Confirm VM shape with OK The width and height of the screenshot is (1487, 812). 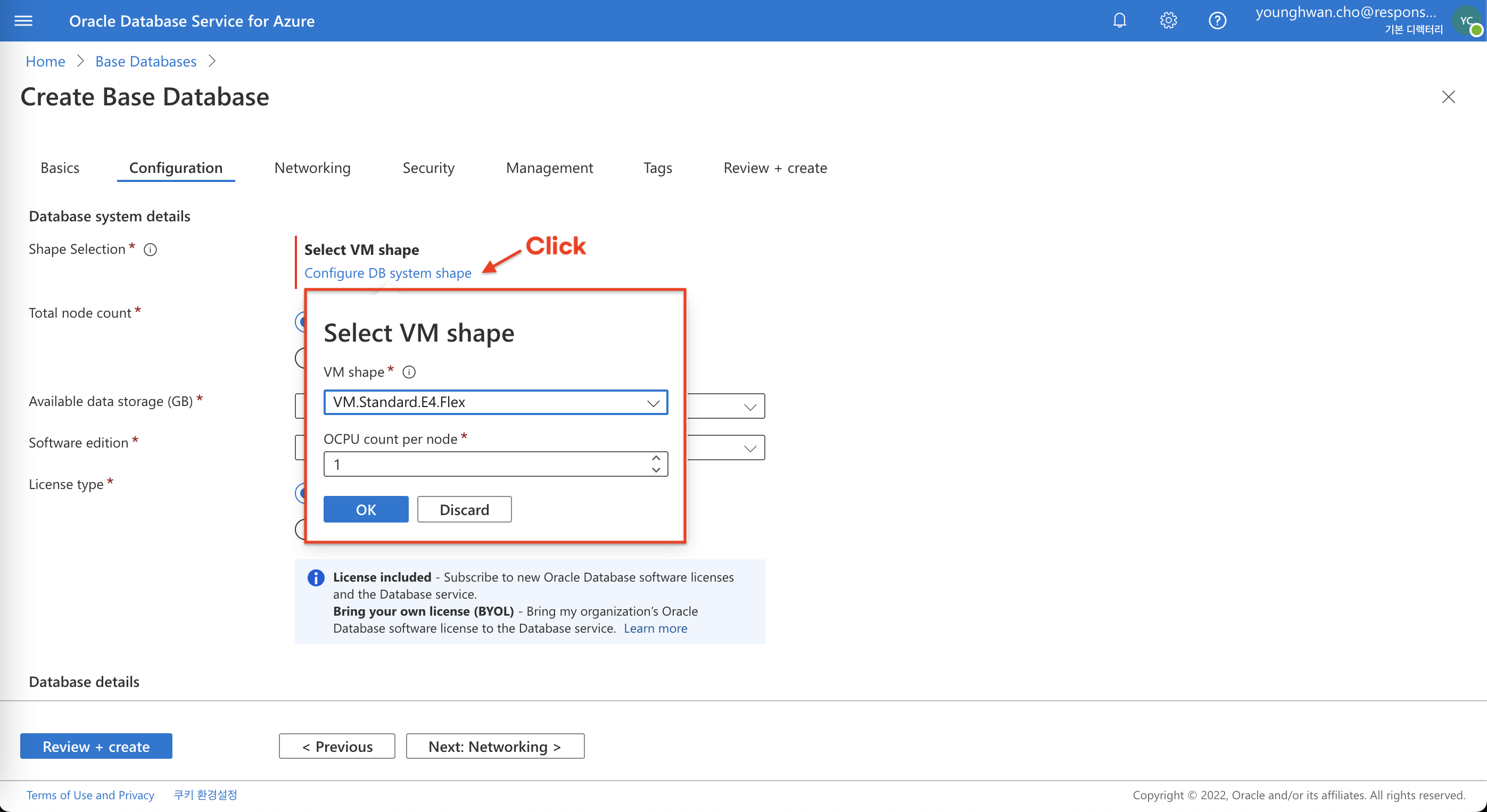(x=366, y=510)
